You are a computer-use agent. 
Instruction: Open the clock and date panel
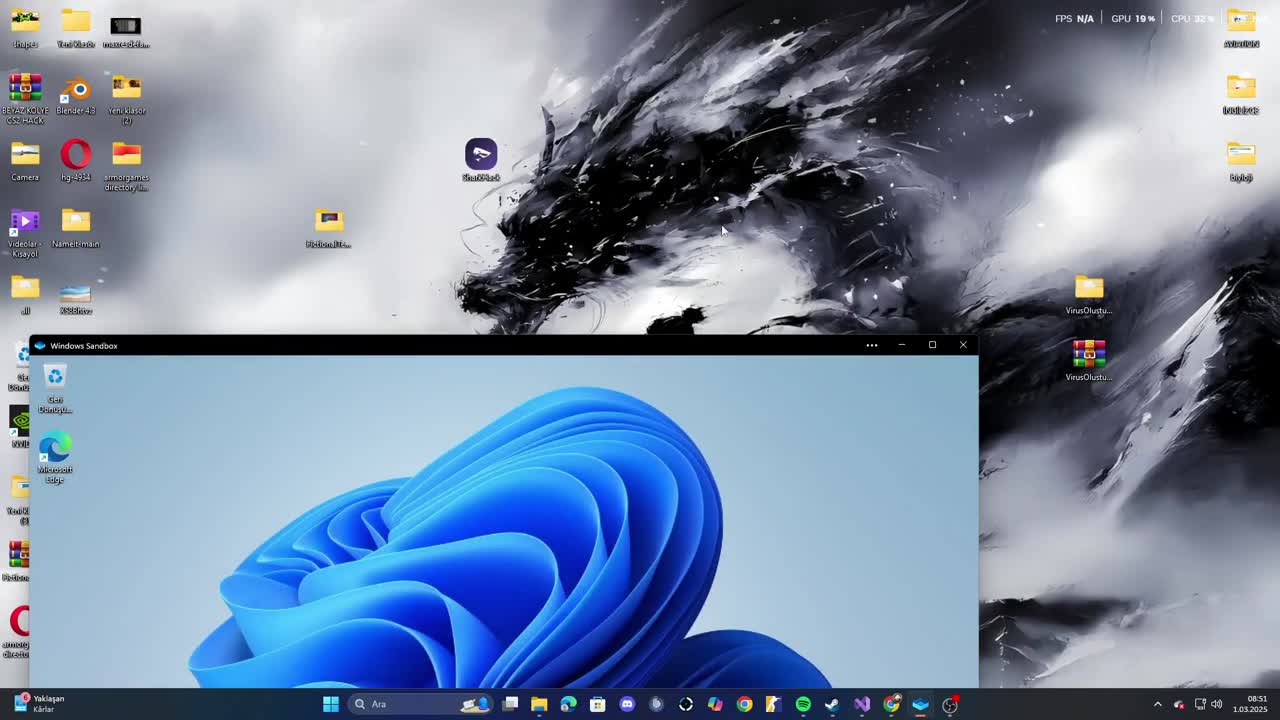pyautogui.click(x=1256, y=704)
